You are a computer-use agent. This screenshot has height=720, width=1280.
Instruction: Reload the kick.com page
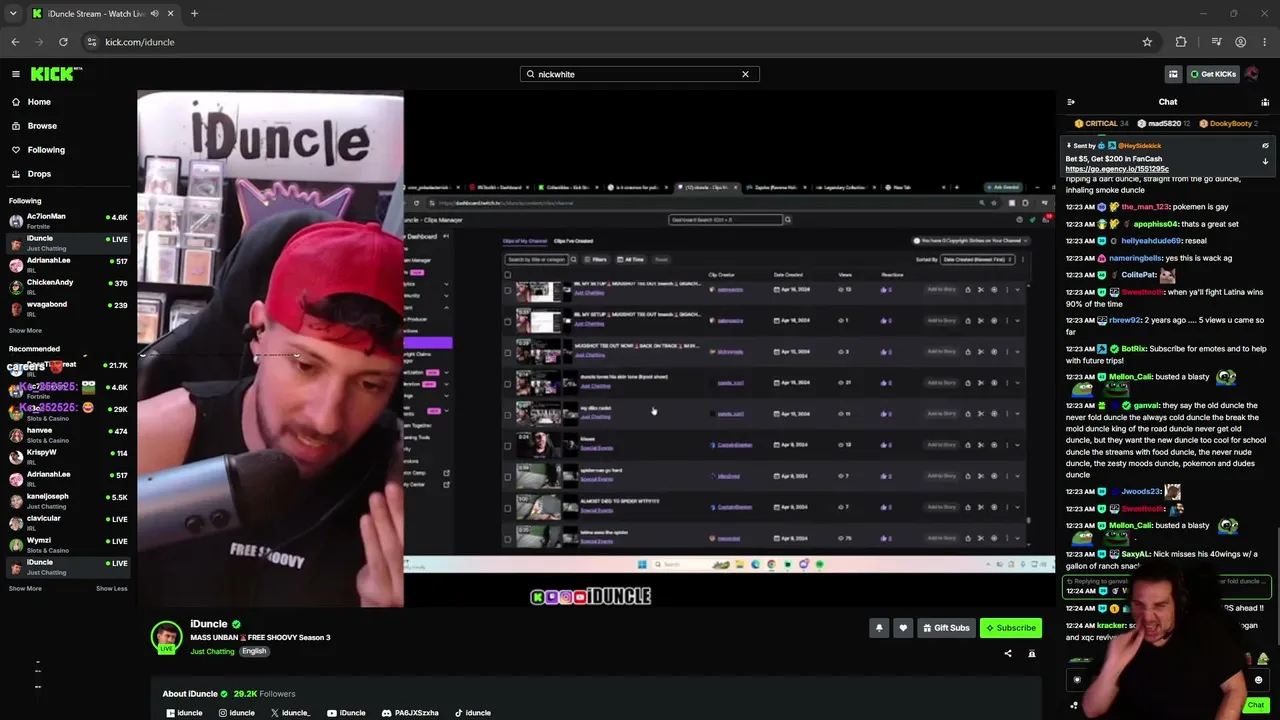[63, 42]
